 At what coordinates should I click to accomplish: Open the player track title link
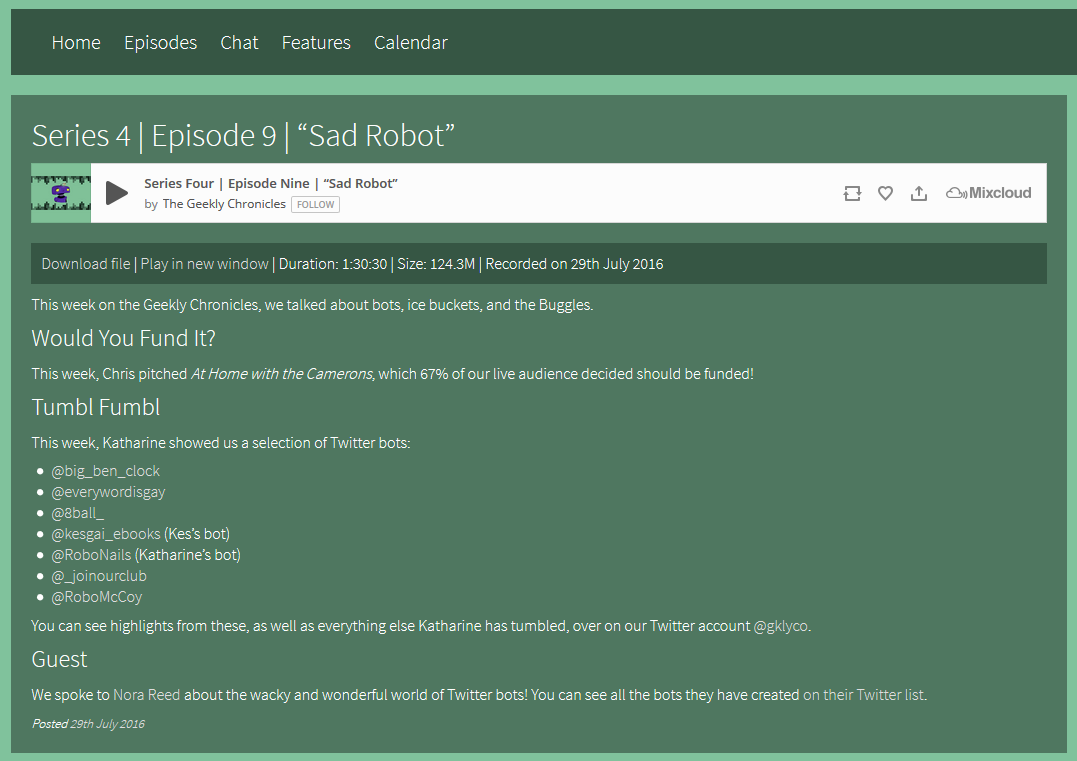point(271,183)
